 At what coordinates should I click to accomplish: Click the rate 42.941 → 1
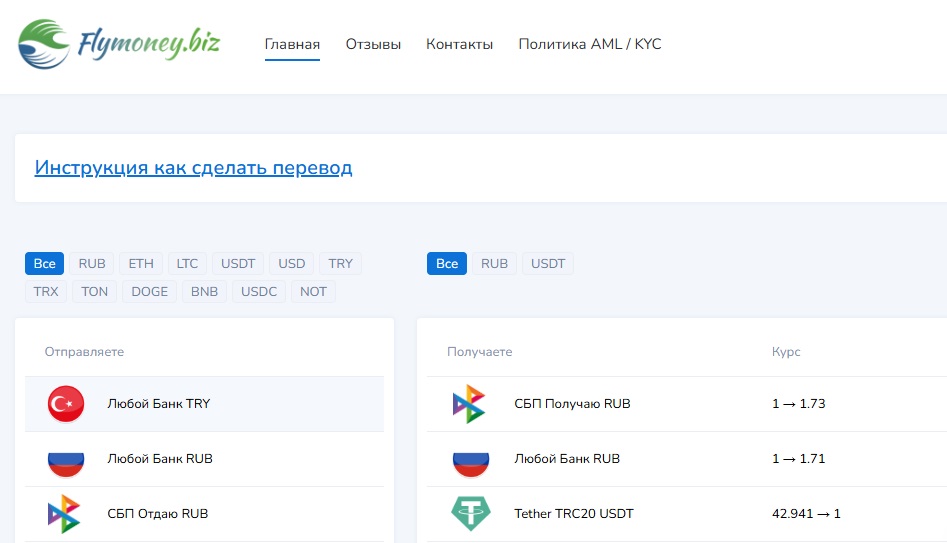[806, 513]
